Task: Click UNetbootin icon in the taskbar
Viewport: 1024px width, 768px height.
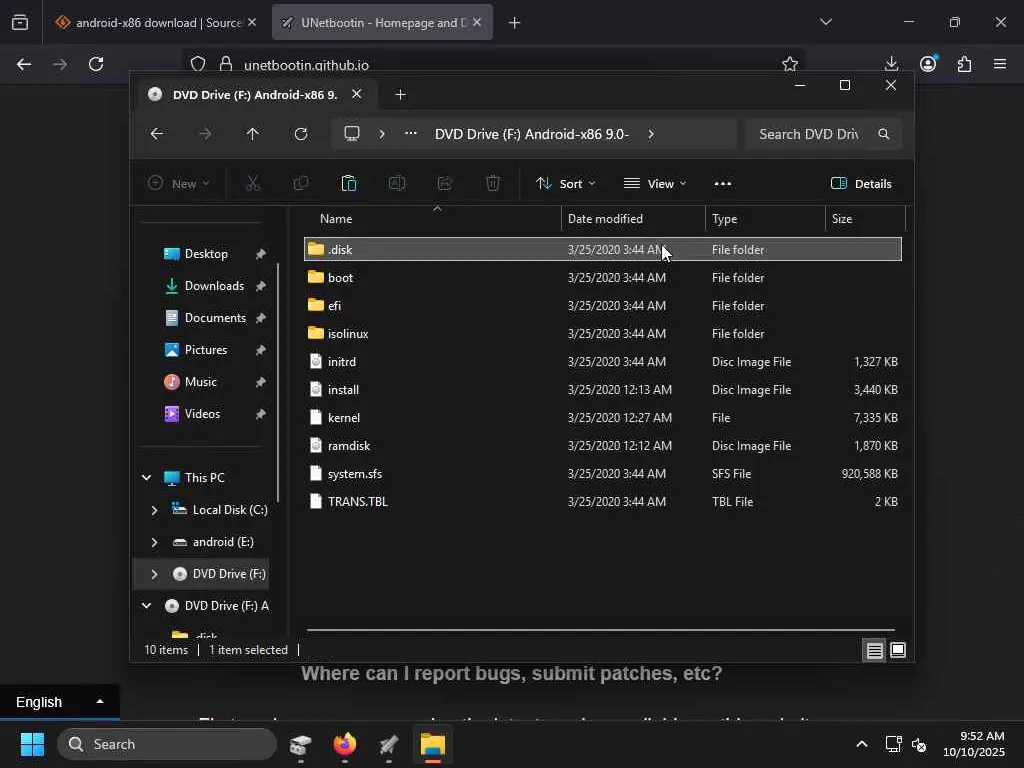Action: coord(389,744)
